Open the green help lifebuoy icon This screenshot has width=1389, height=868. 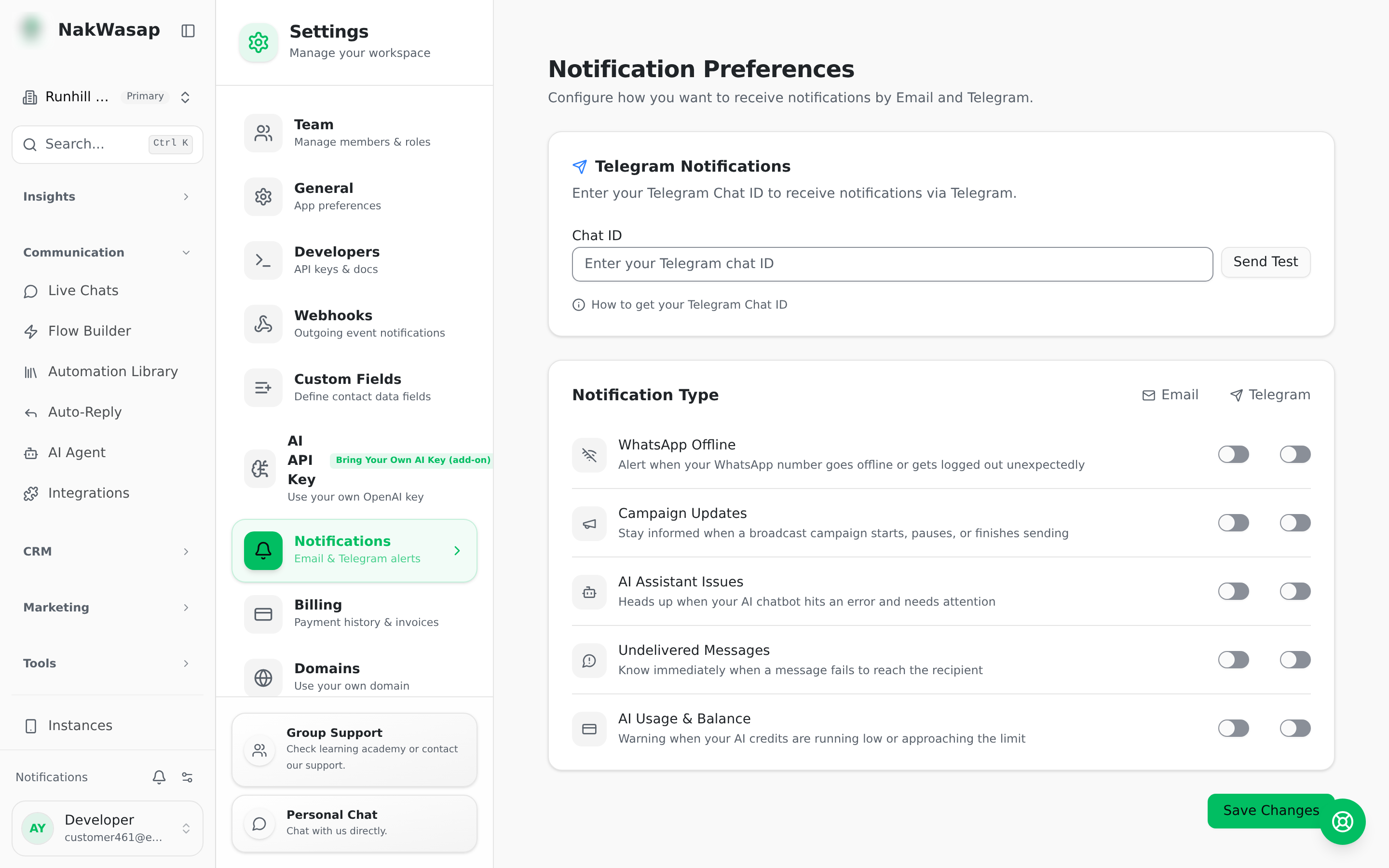pyautogui.click(x=1343, y=822)
